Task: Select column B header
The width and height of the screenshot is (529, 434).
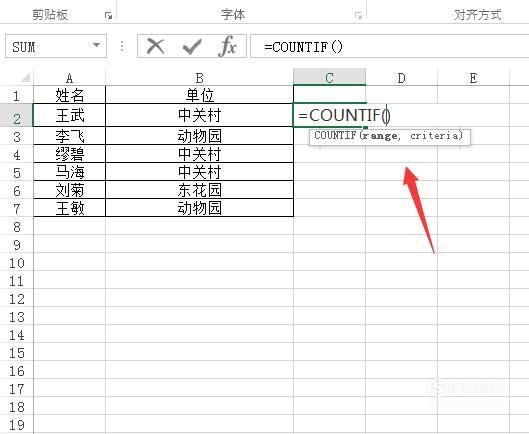Action: tap(199, 78)
